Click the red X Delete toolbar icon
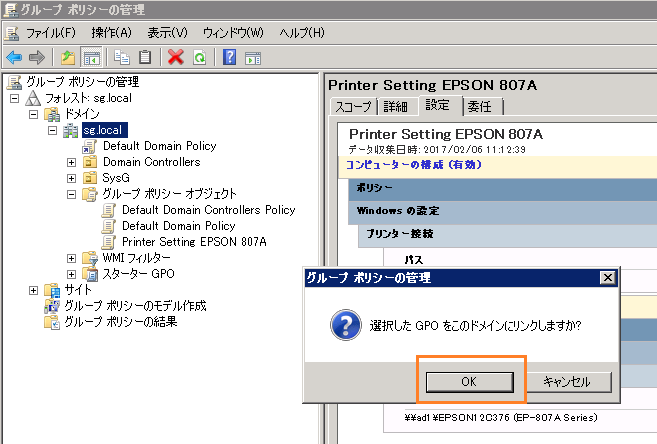This screenshot has height=444, width=657. (176, 57)
